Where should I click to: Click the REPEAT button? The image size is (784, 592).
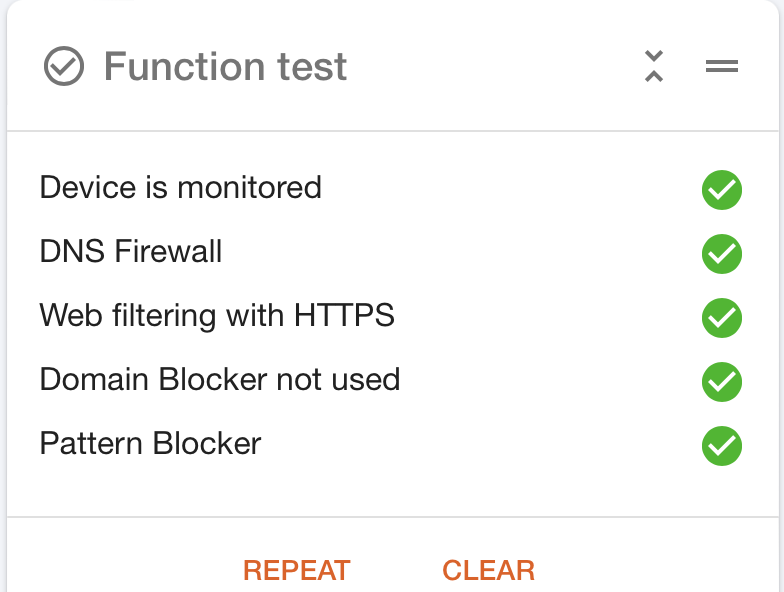click(x=296, y=570)
